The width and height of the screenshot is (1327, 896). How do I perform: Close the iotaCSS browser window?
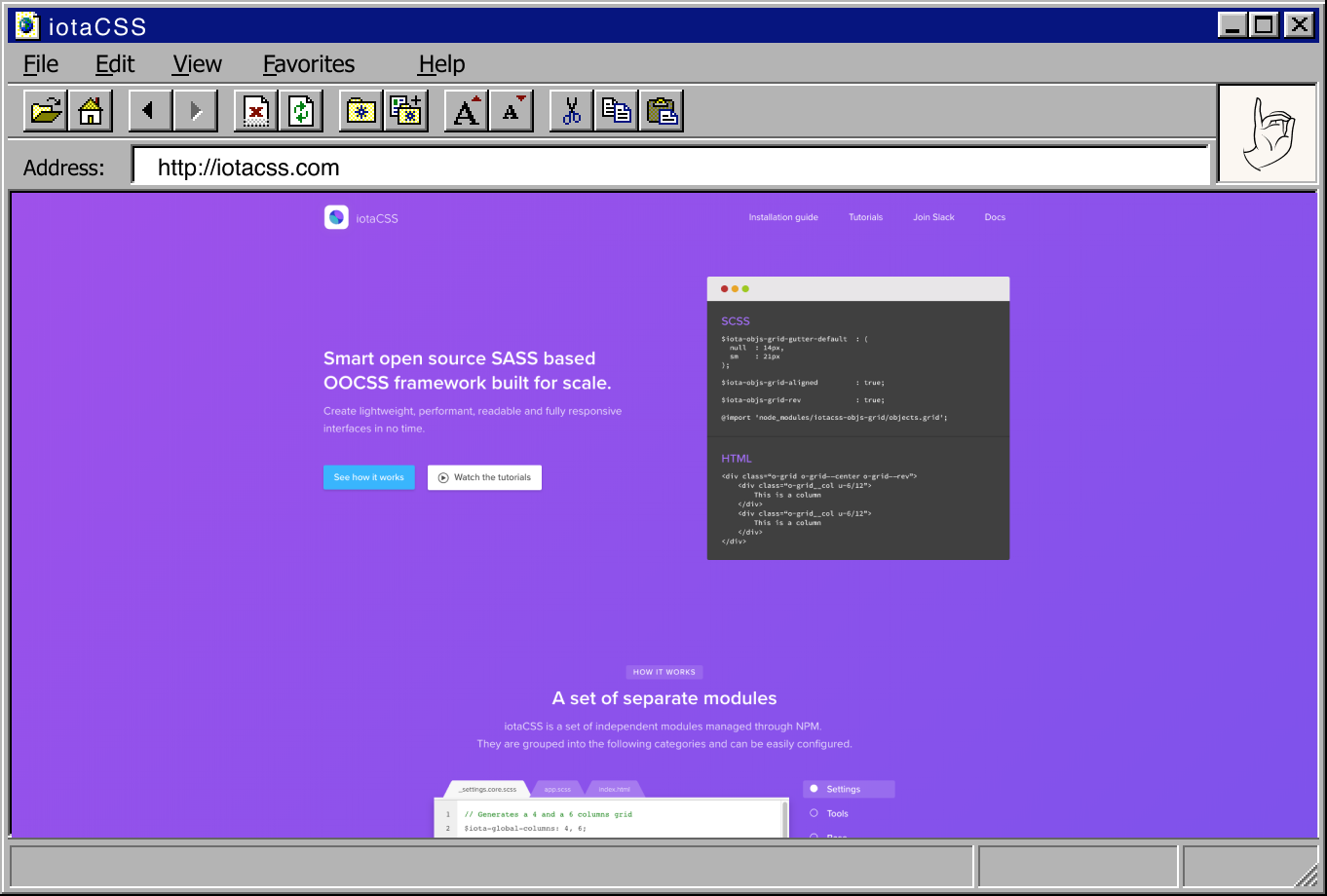[x=1300, y=25]
